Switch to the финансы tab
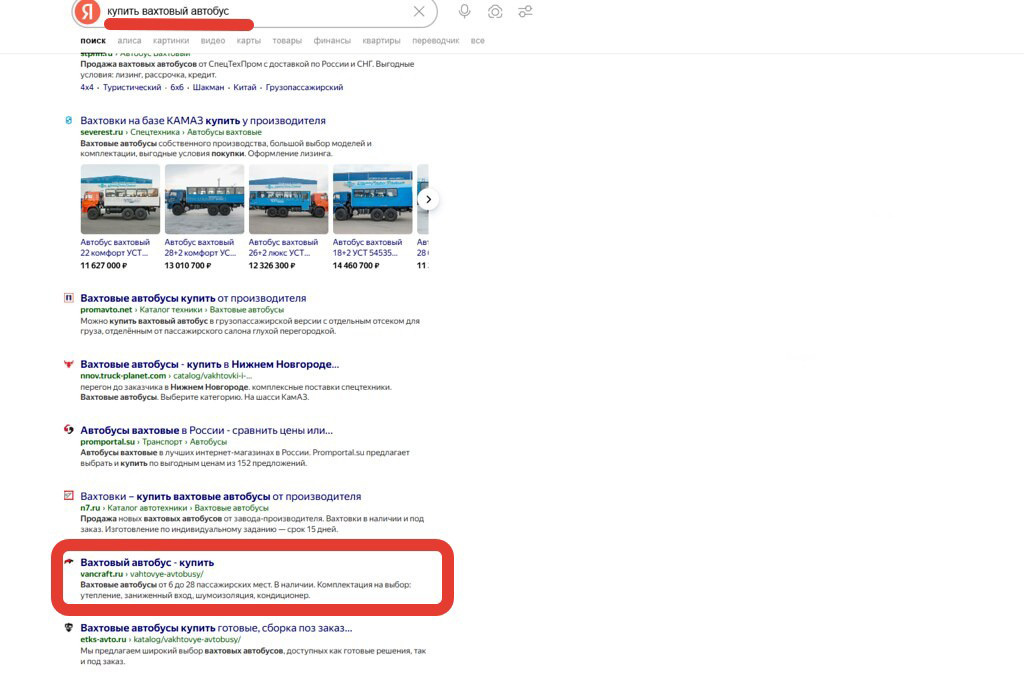1024x682 pixels. click(332, 41)
